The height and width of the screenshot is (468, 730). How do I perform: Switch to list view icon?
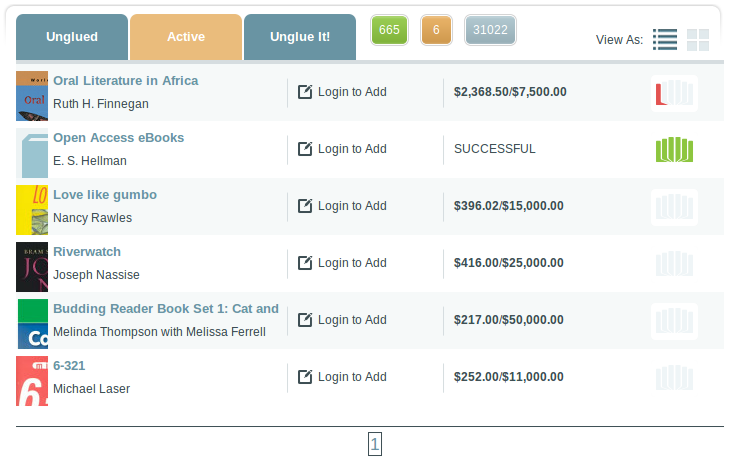[x=665, y=40]
